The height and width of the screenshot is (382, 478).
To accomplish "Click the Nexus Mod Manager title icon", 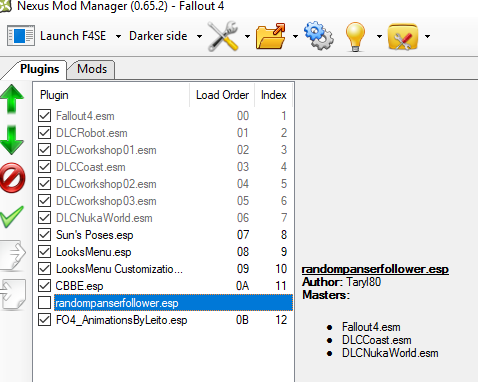I will coord(6,6).
